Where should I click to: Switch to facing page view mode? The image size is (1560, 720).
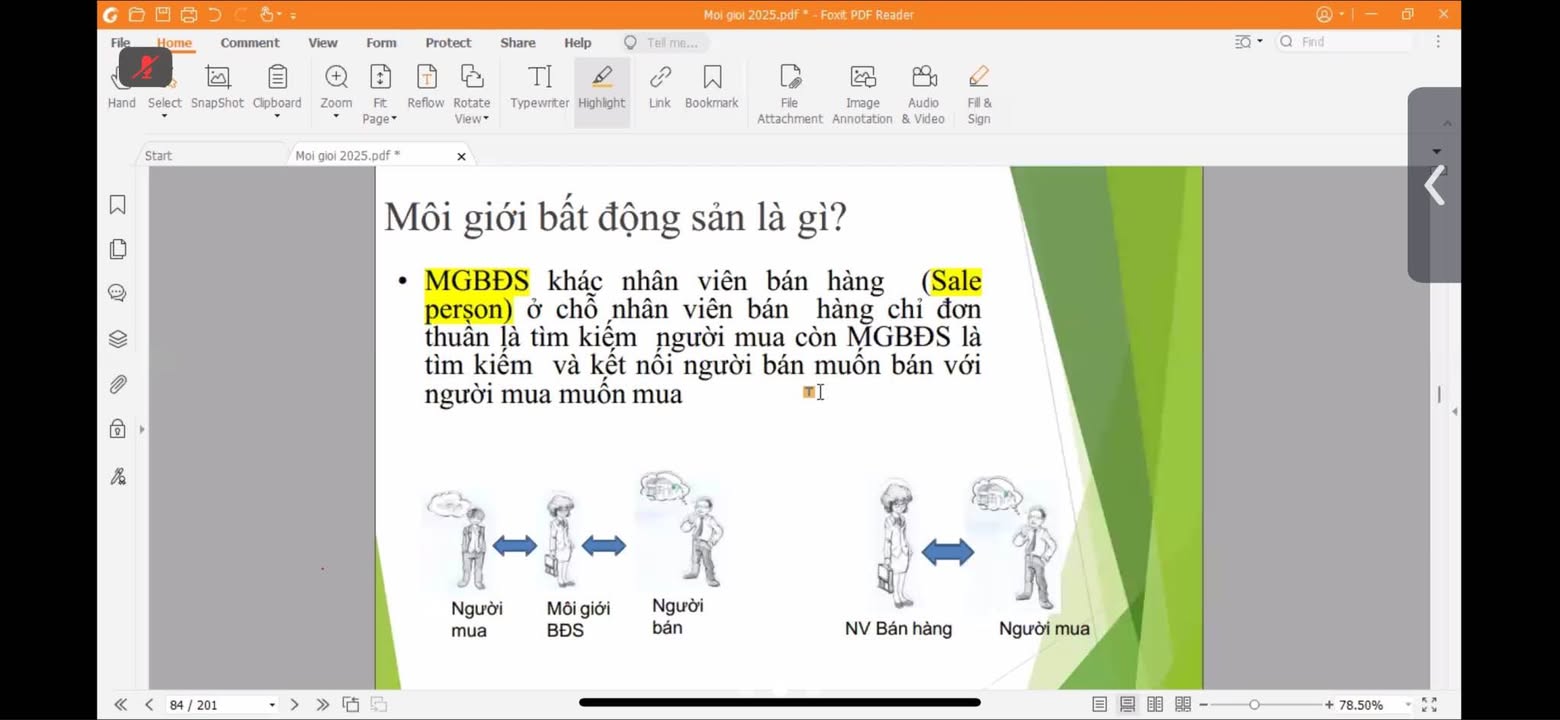pyautogui.click(x=1155, y=704)
